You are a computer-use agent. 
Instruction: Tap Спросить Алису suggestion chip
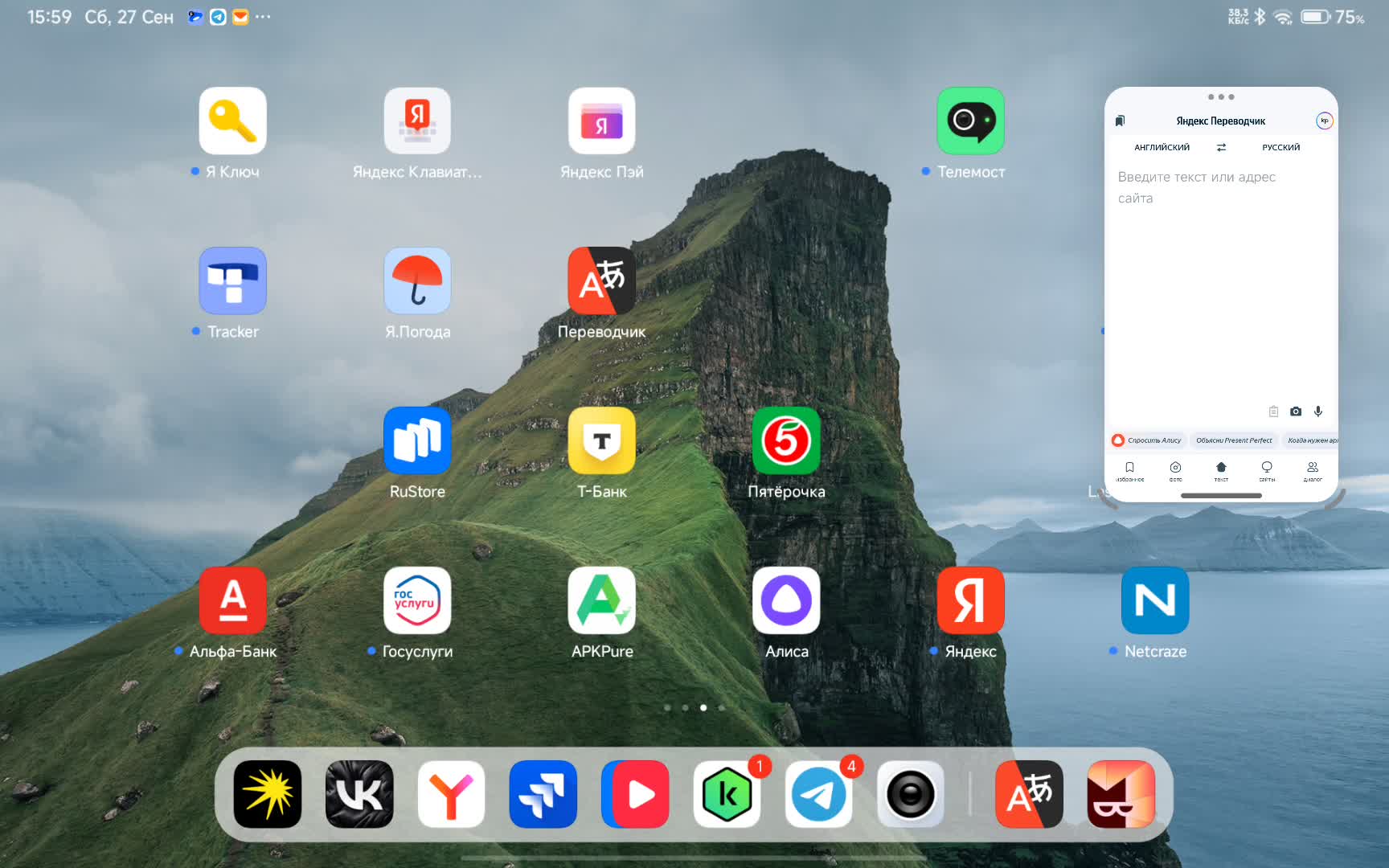pos(1148,440)
